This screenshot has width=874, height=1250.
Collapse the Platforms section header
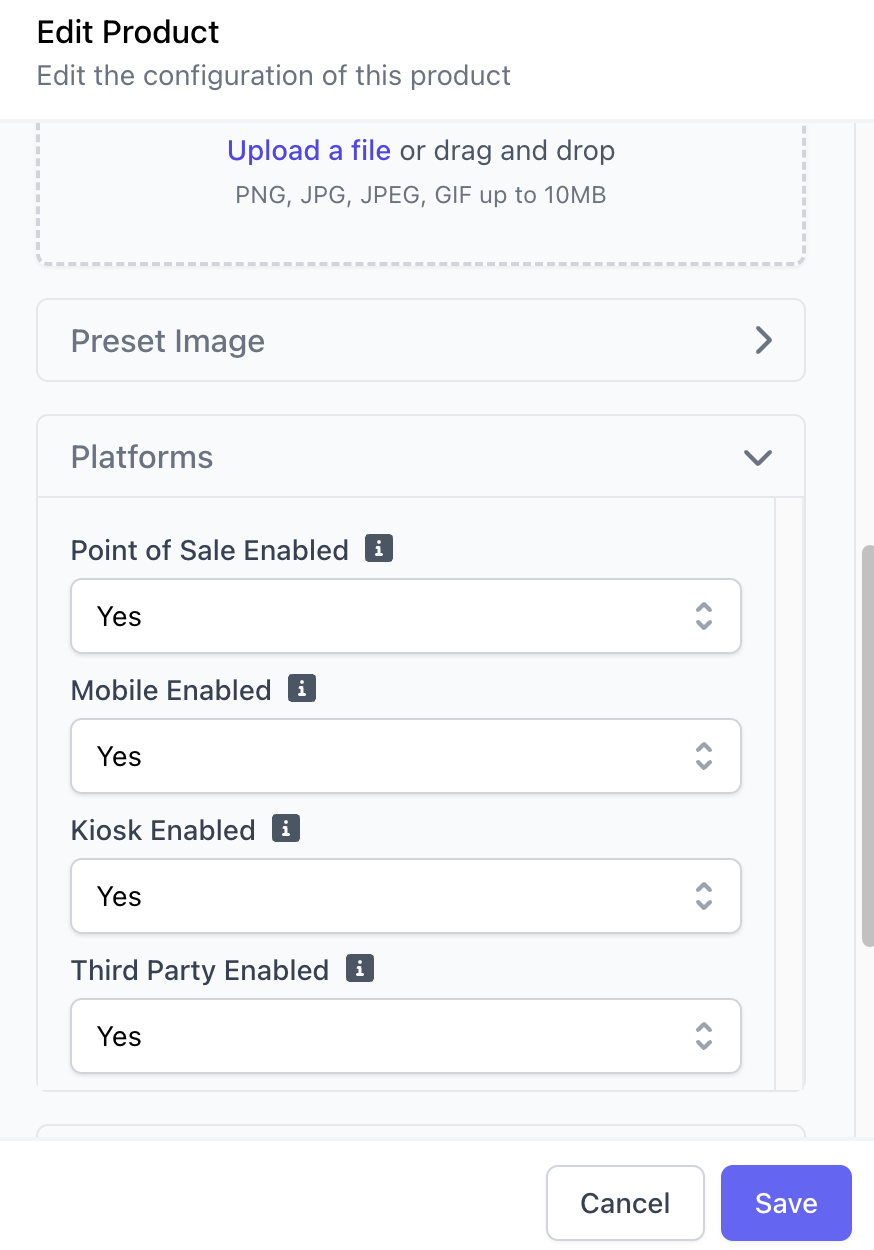[x=421, y=457]
